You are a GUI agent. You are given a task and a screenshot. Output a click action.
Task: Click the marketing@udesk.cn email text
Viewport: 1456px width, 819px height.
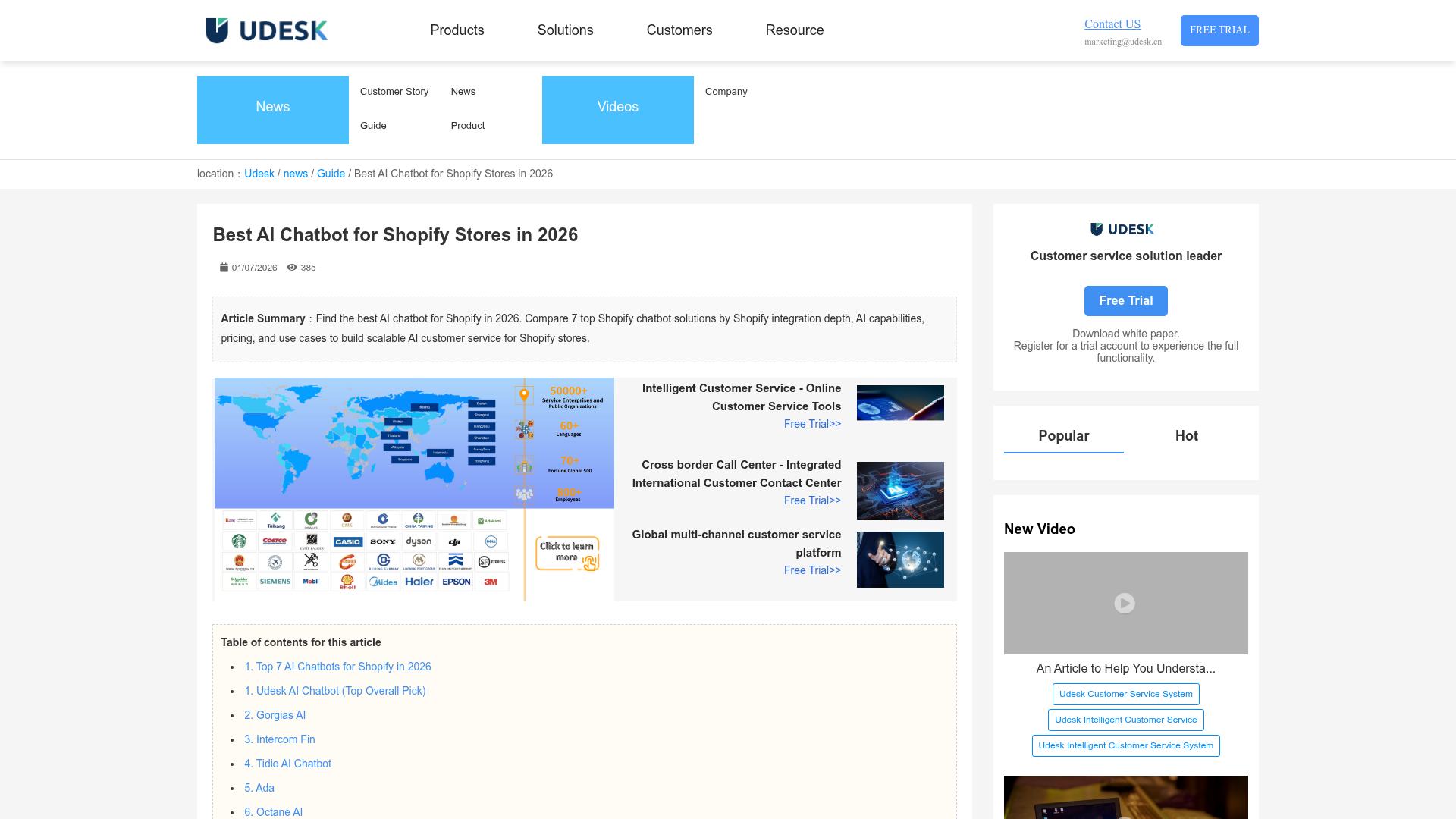pos(1123,42)
